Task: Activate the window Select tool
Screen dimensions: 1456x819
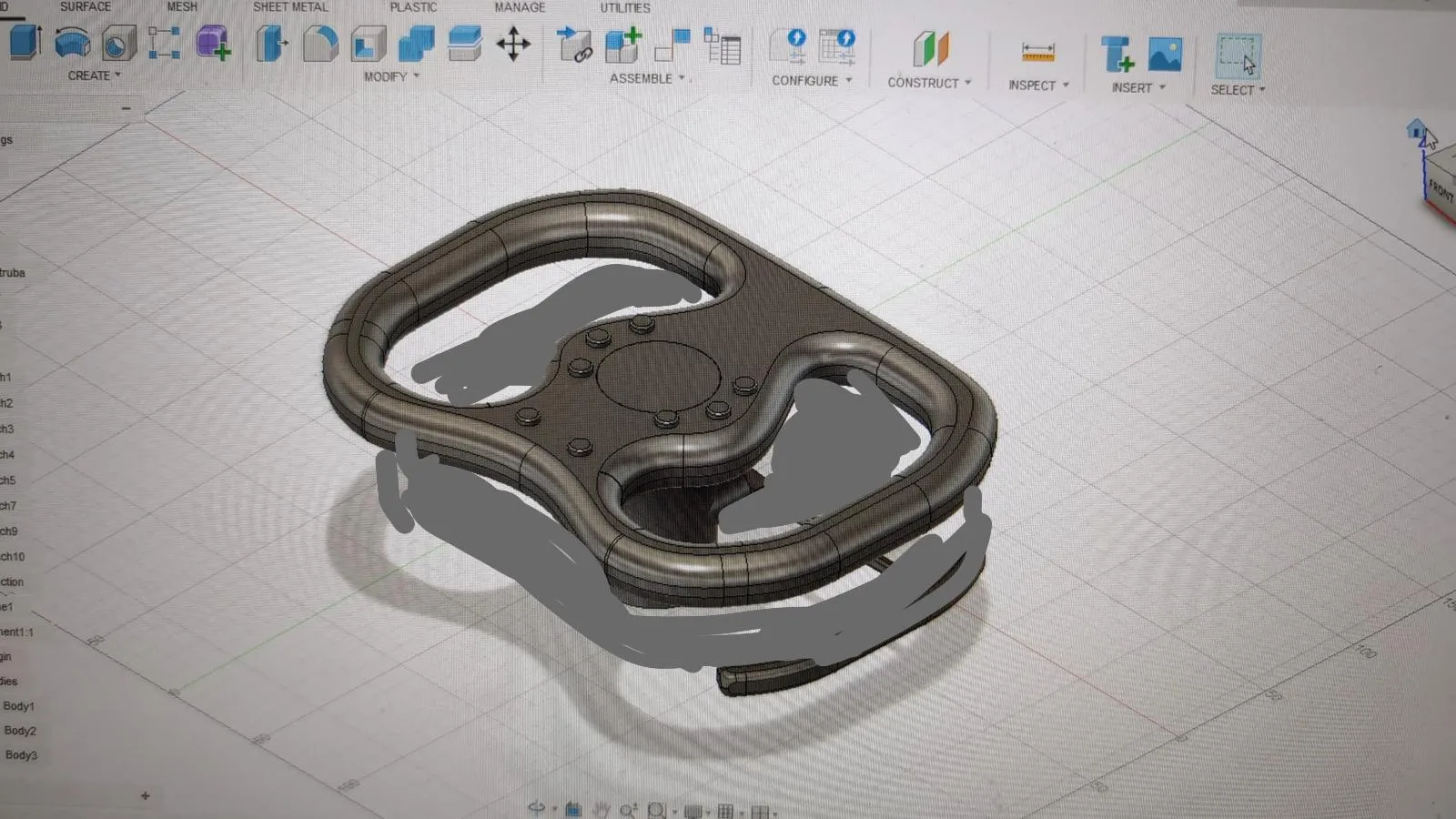Action: (1239, 56)
